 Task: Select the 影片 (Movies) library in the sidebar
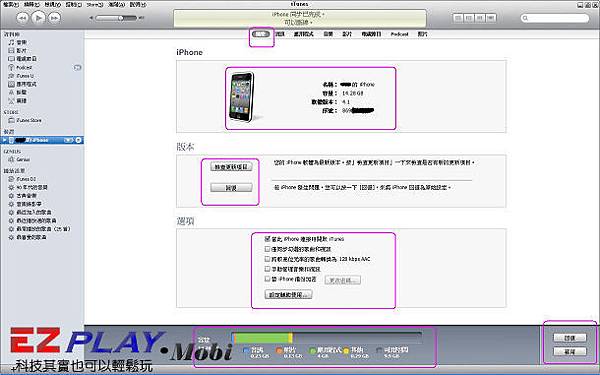pyautogui.click(x=22, y=51)
